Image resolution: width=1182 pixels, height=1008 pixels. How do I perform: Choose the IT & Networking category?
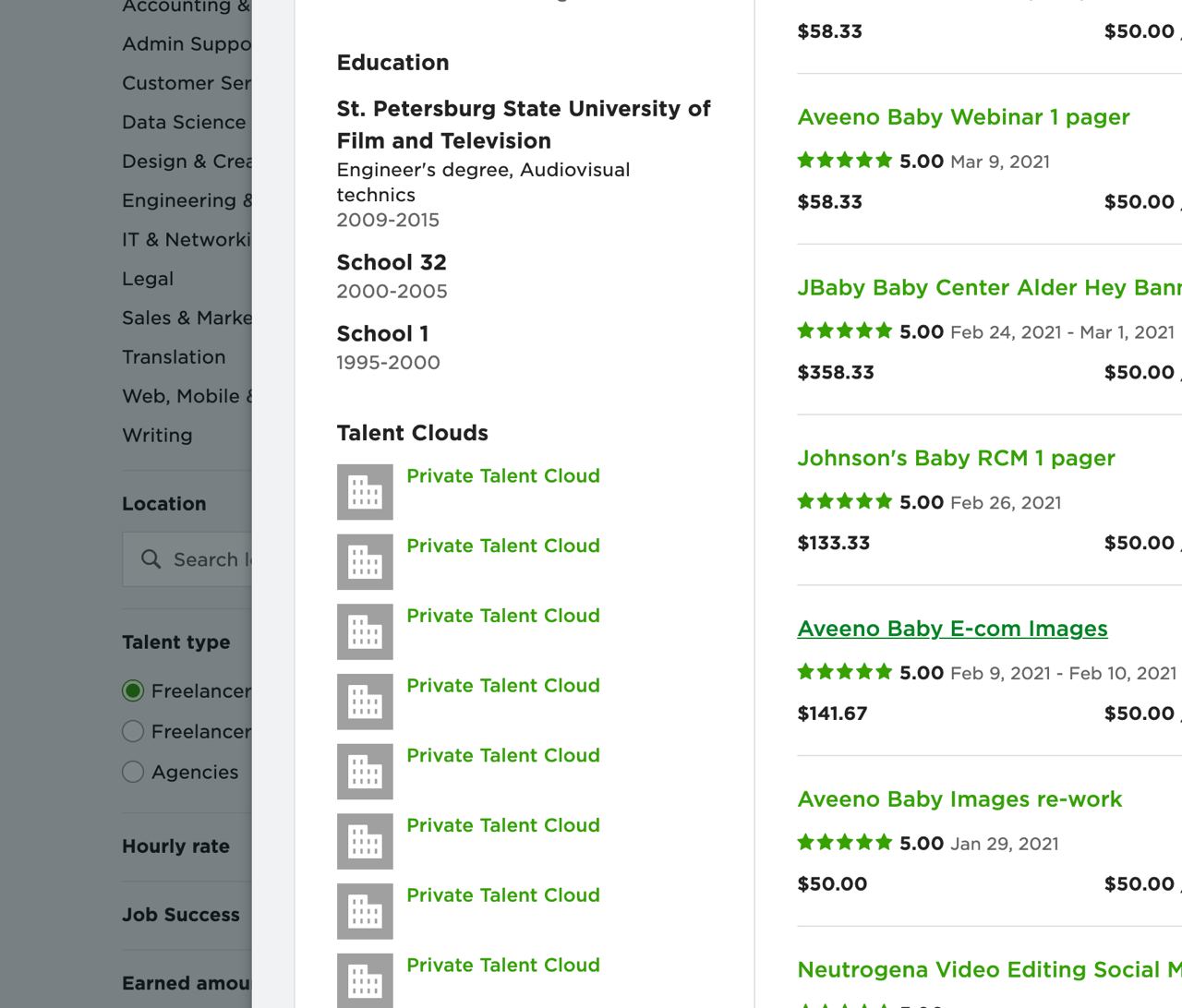[x=186, y=240]
